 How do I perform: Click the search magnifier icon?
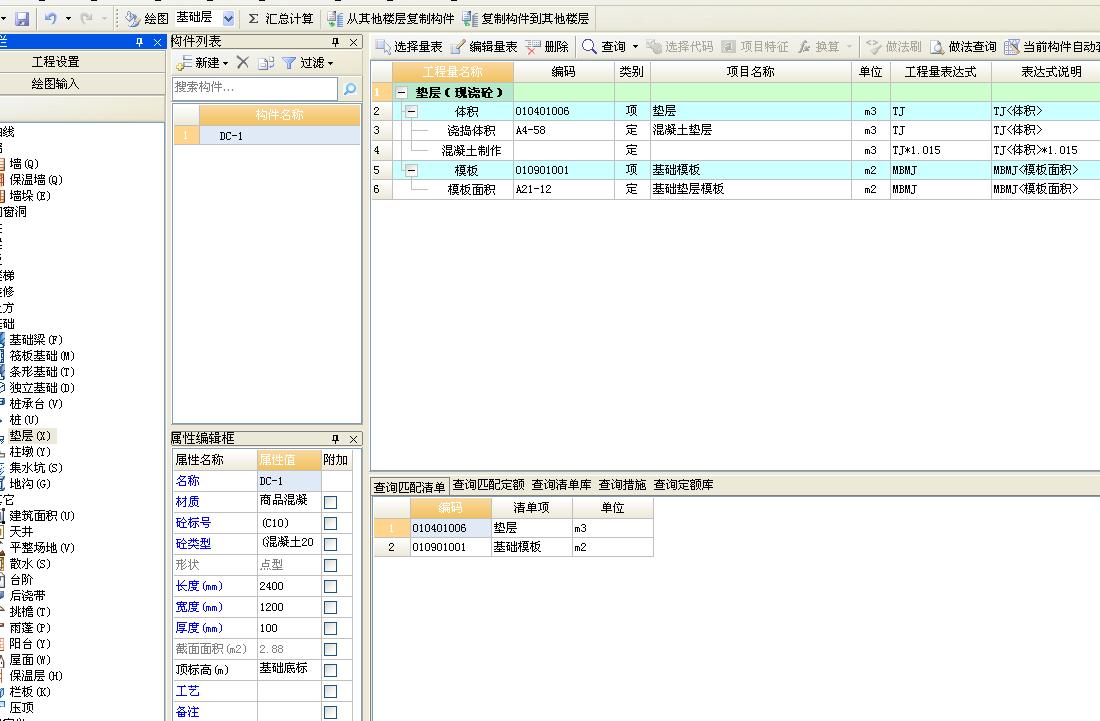pyautogui.click(x=350, y=88)
